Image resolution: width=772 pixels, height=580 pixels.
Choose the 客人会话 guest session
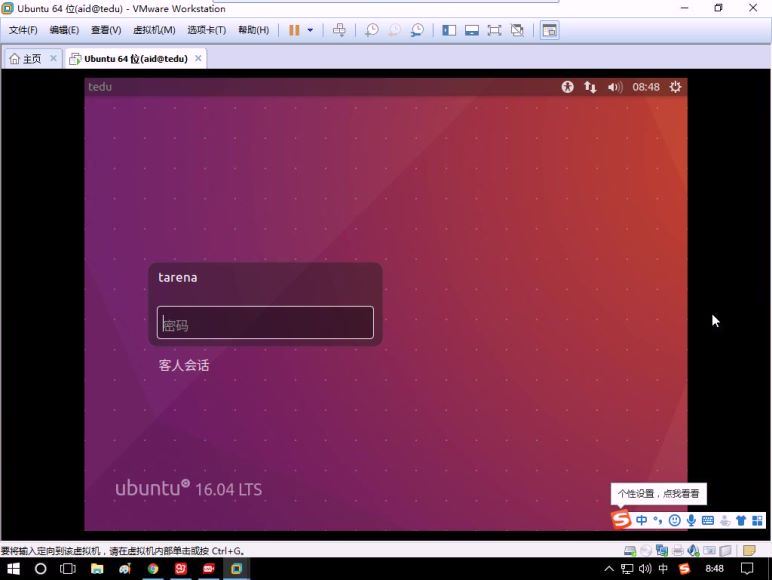pyautogui.click(x=184, y=365)
